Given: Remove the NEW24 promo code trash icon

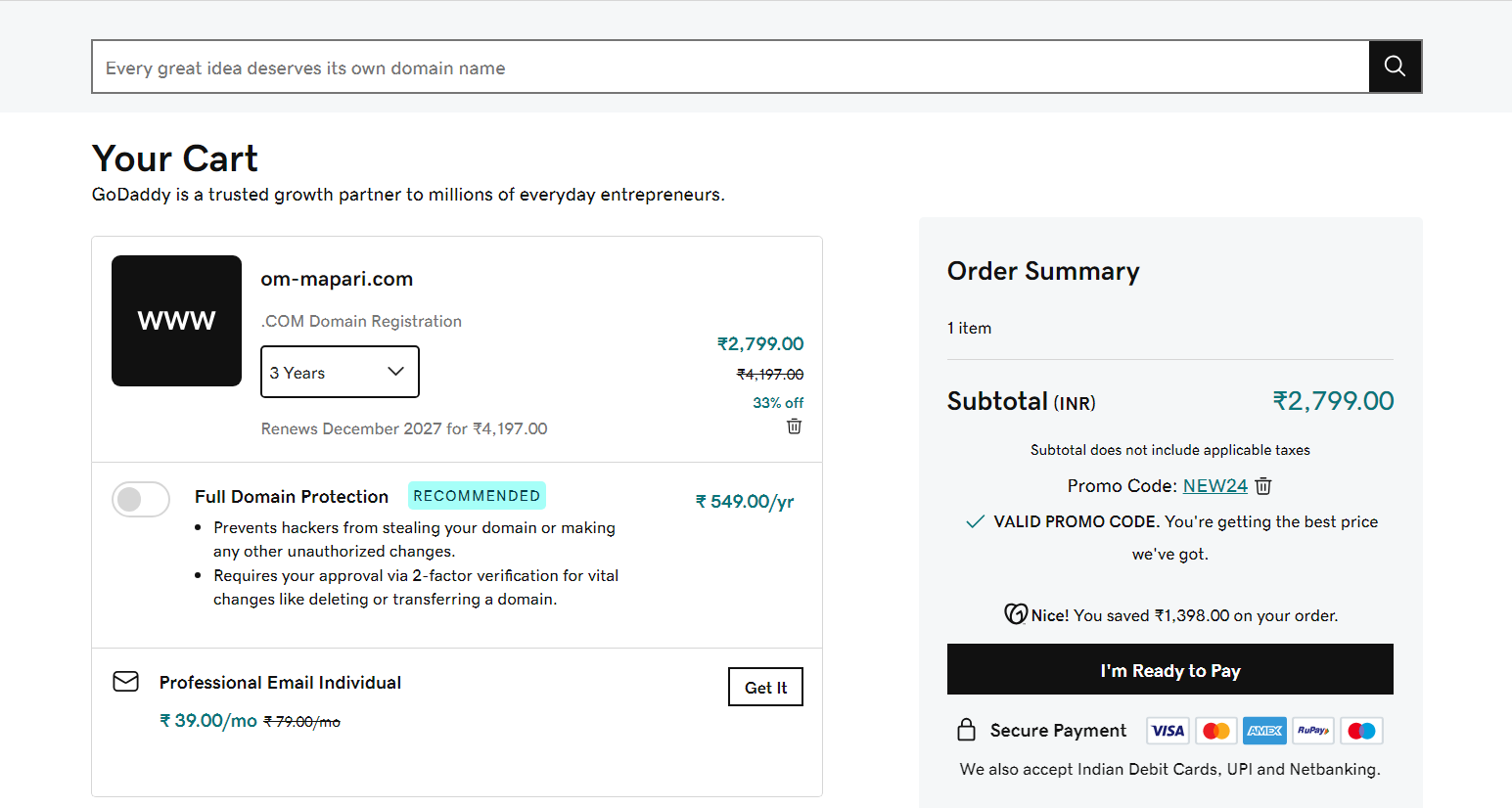Looking at the screenshot, I should pyautogui.click(x=1262, y=485).
